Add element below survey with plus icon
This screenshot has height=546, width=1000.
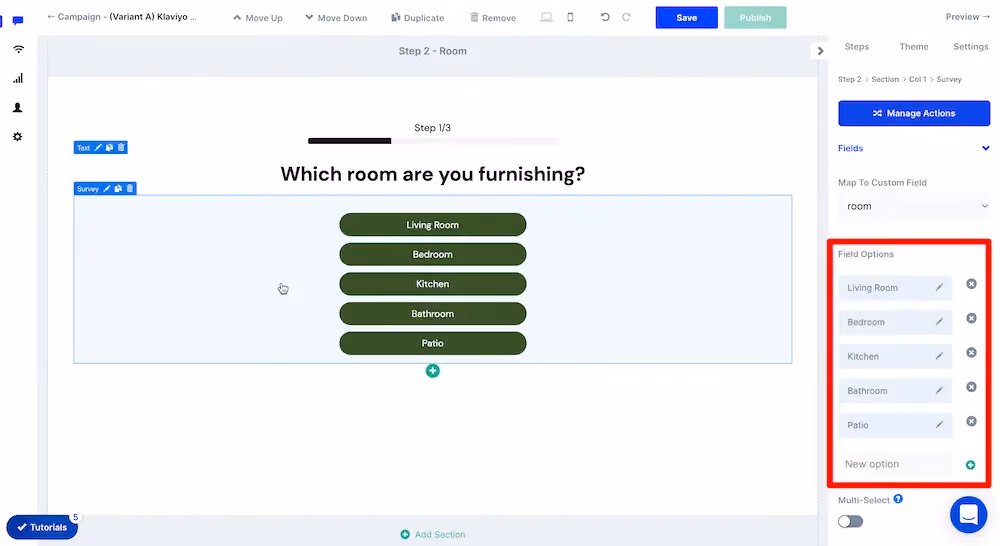(432, 371)
